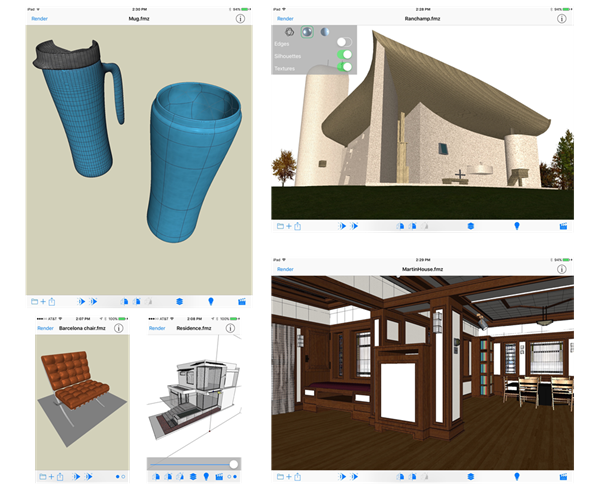Enable the Edges switch
This screenshot has width=609, height=490.
click(344, 42)
